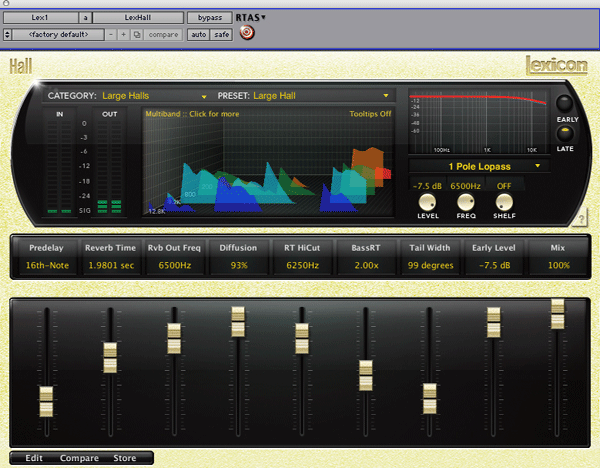Toggle the EARLY button
The image size is (600, 468).
565,103
